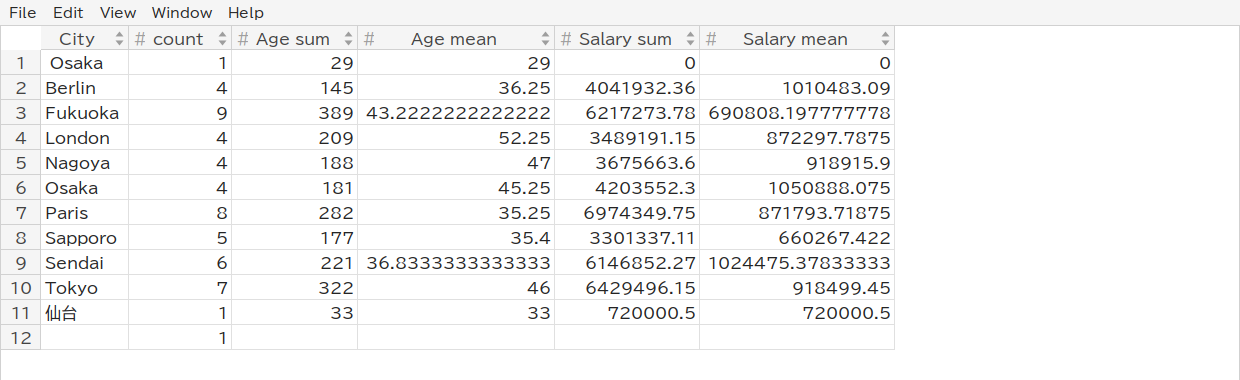The image size is (1240, 380).
Task: Select row number 1
Action: click(20, 63)
